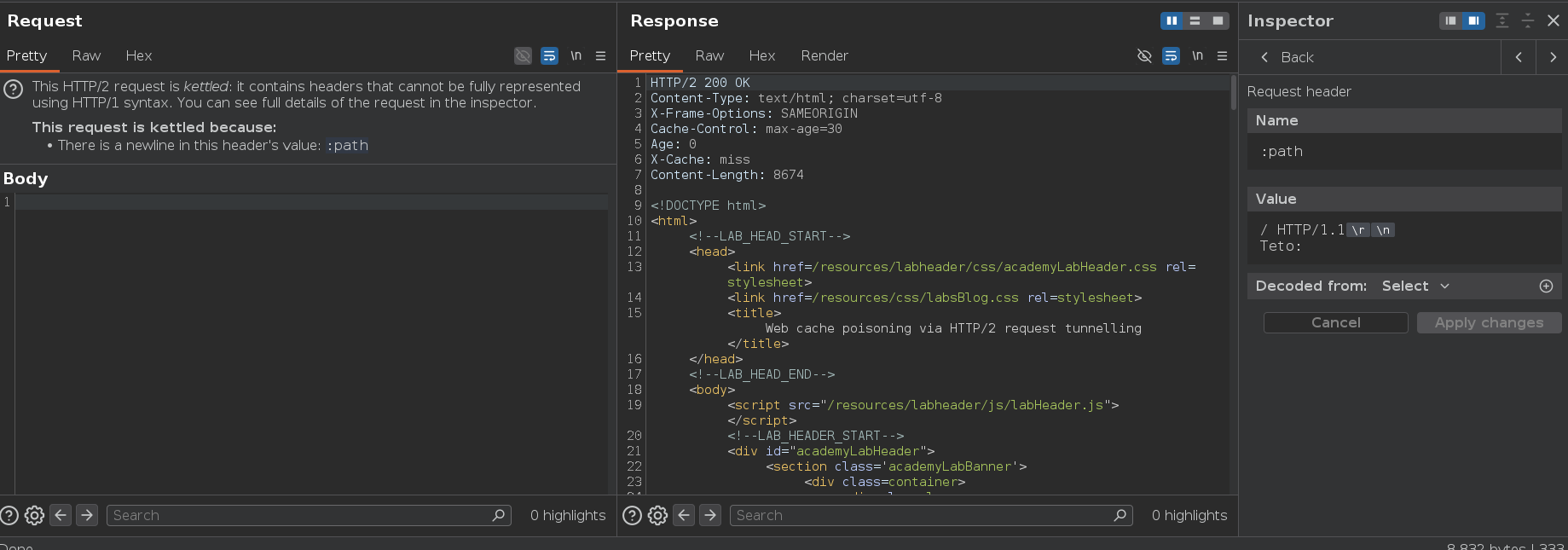
Task: Toggle hide non-printable characters in Request
Action: (x=523, y=55)
